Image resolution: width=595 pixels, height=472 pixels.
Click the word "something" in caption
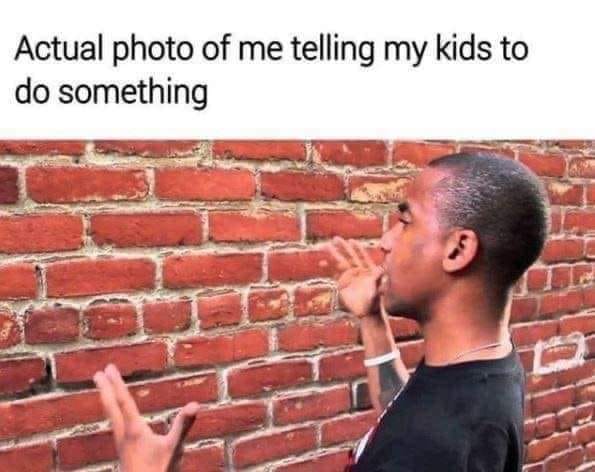point(133,93)
